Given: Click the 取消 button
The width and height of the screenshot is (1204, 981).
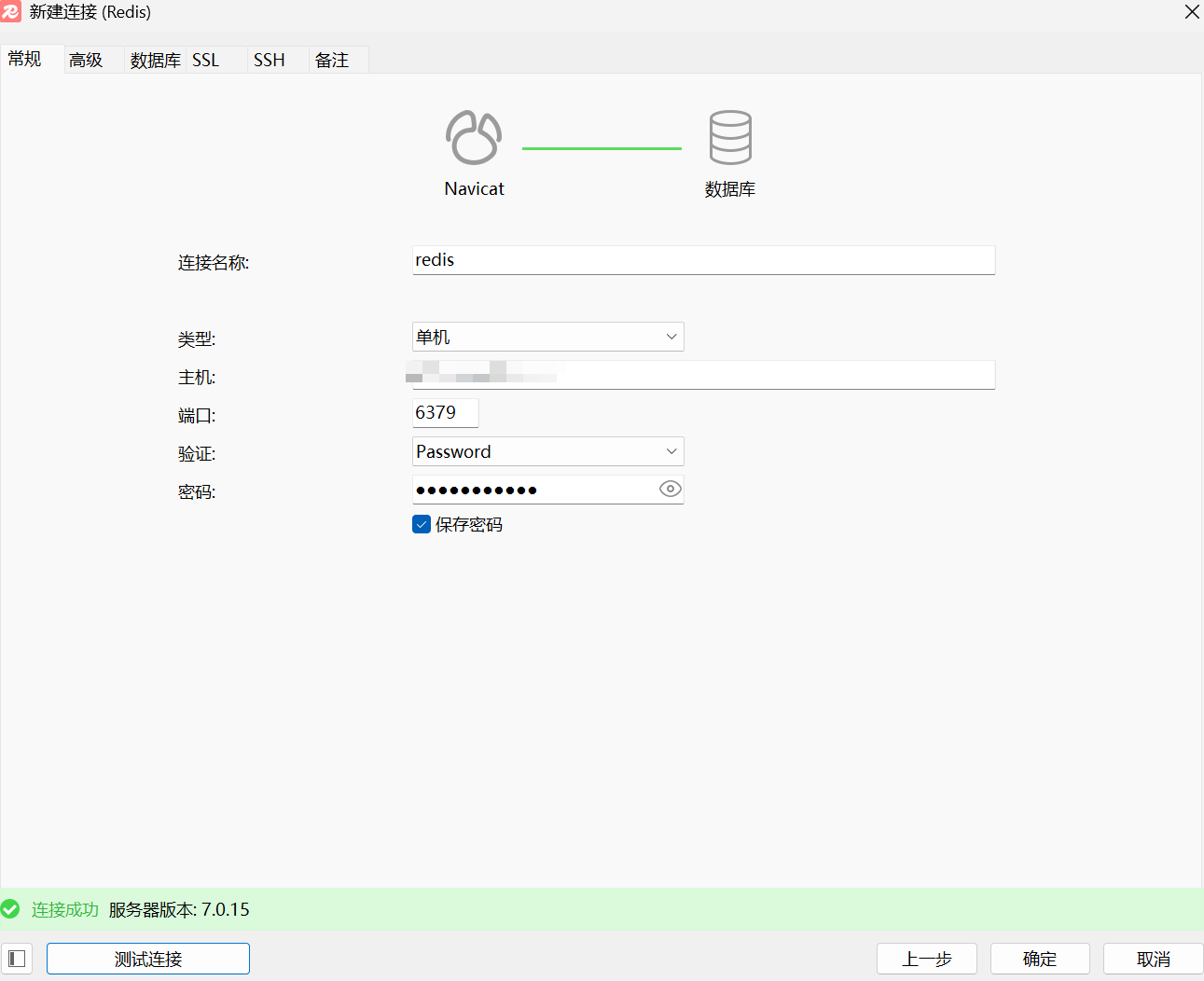Looking at the screenshot, I should click(x=1153, y=959).
